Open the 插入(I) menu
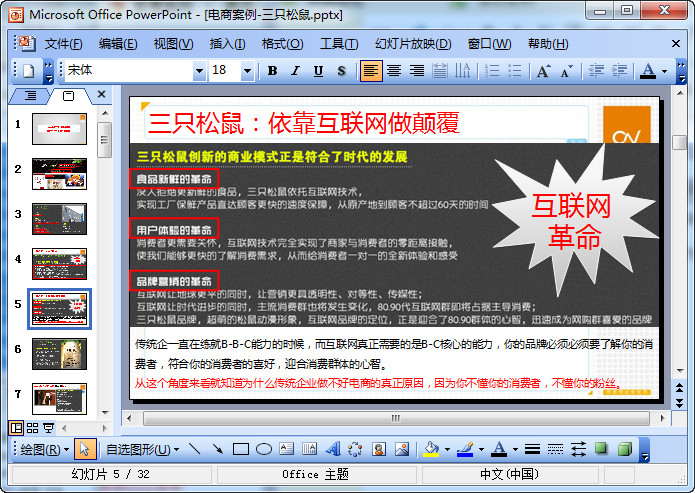This screenshot has height=493, width=695. click(x=227, y=44)
